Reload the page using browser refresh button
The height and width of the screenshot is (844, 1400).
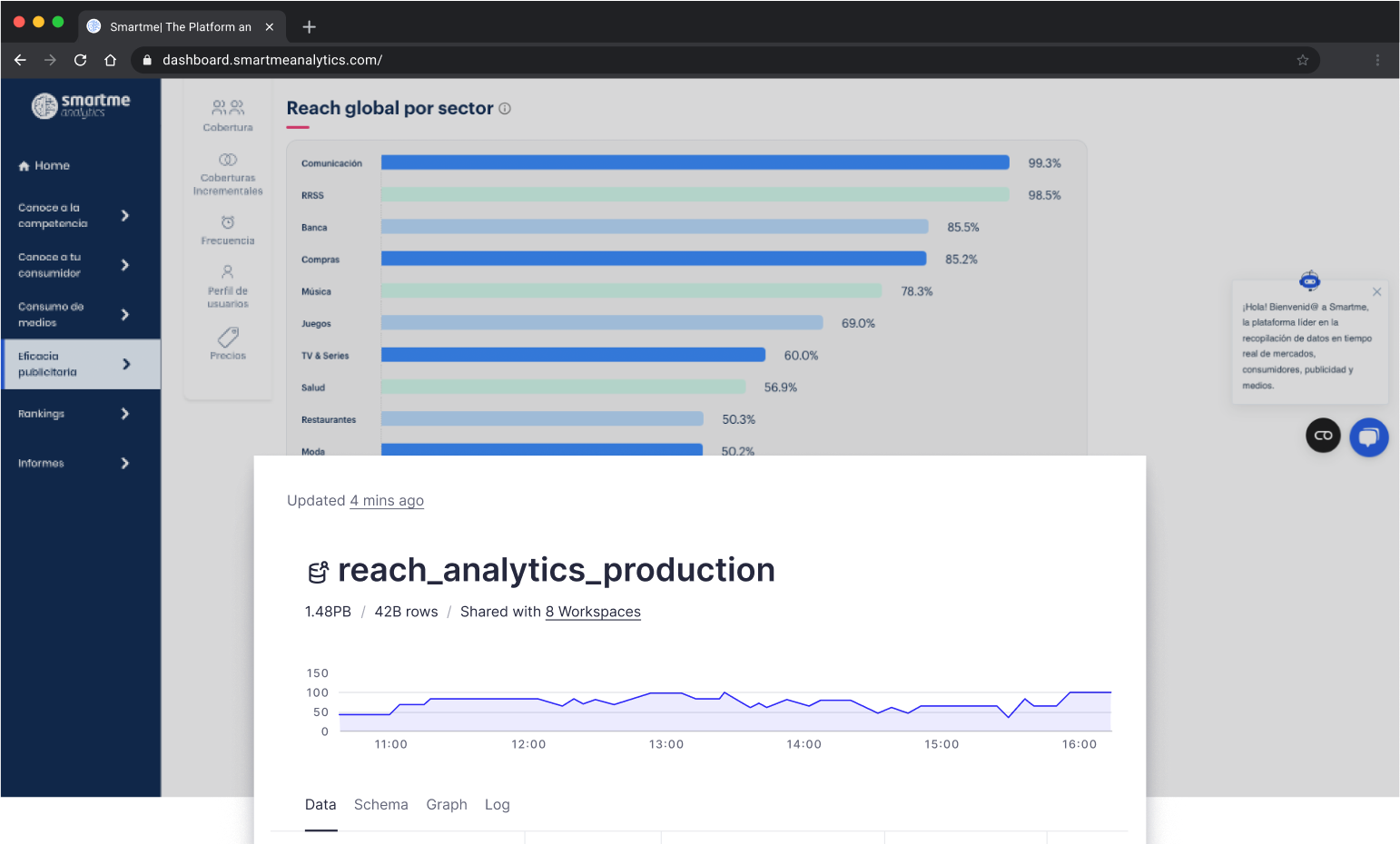click(x=80, y=60)
